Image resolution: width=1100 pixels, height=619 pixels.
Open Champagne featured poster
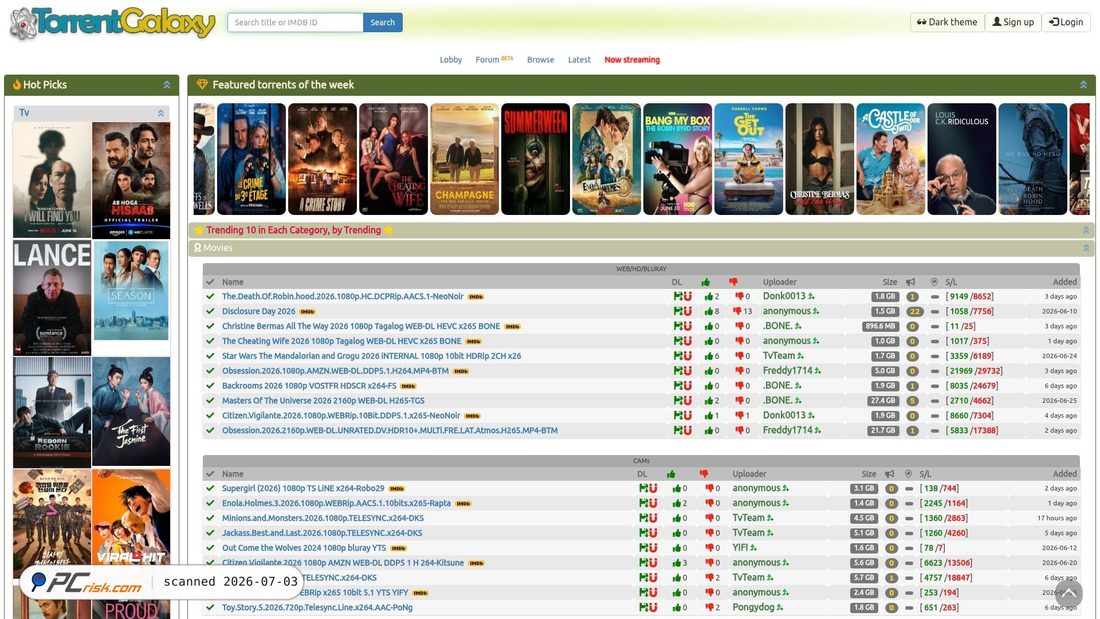(464, 159)
